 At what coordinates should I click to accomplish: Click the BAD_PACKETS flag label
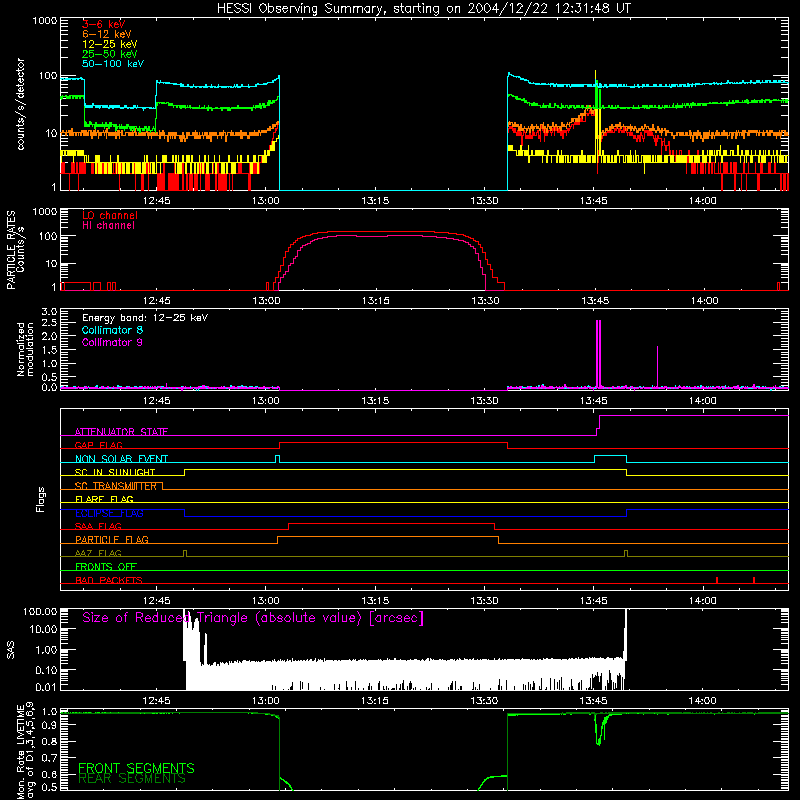point(109,580)
